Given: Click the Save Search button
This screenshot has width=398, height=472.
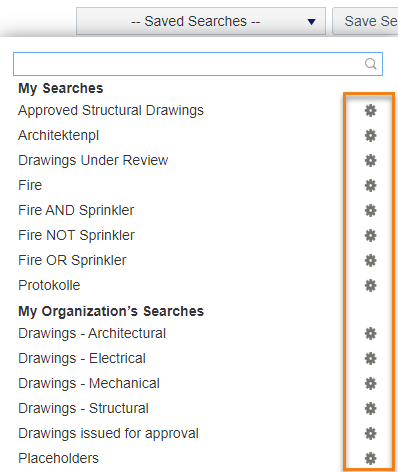Looking at the screenshot, I should (x=365, y=21).
